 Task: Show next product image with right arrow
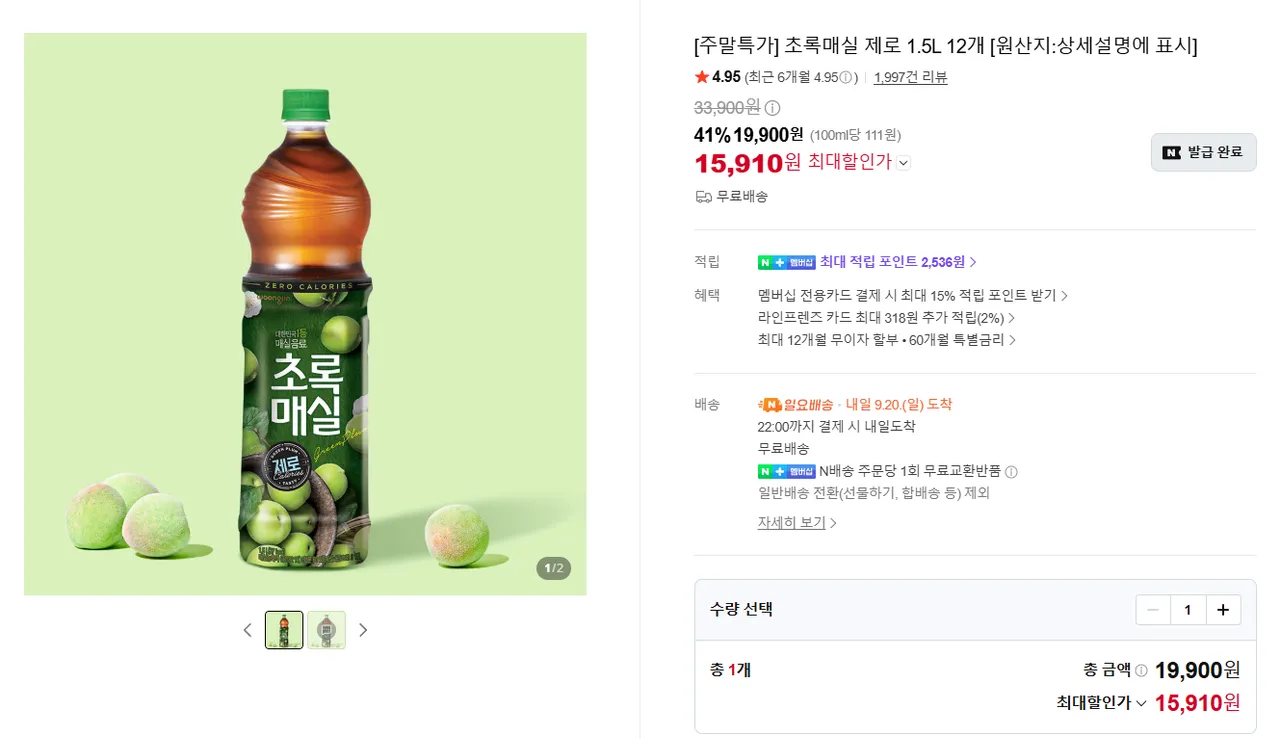pyautogui.click(x=363, y=630)
